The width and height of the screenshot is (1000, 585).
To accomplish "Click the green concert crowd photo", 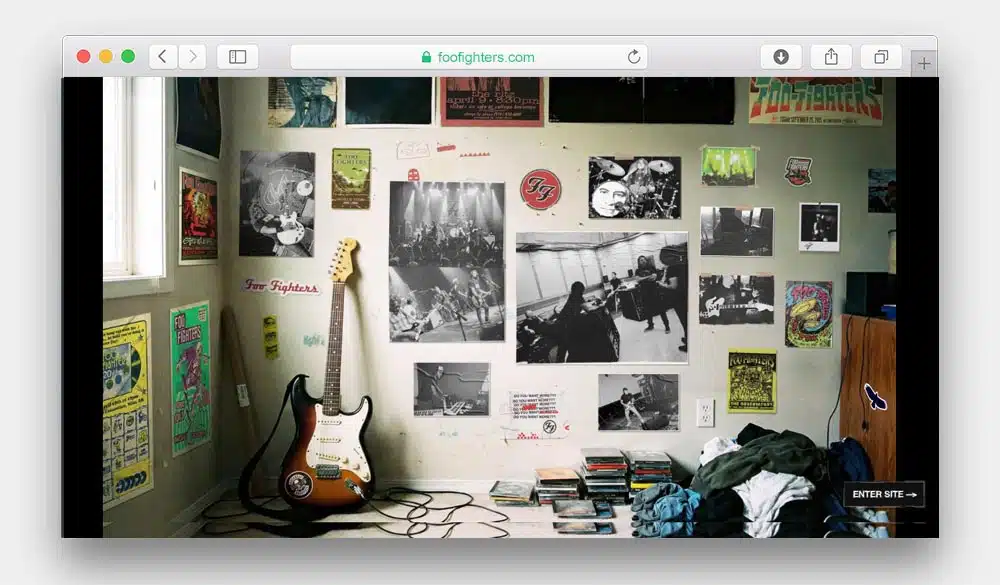I will (x=728, y=166).
